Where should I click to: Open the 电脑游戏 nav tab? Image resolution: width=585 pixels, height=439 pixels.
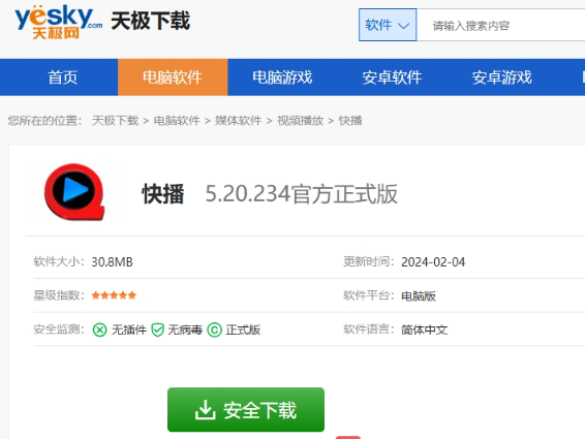coord(282,77)
